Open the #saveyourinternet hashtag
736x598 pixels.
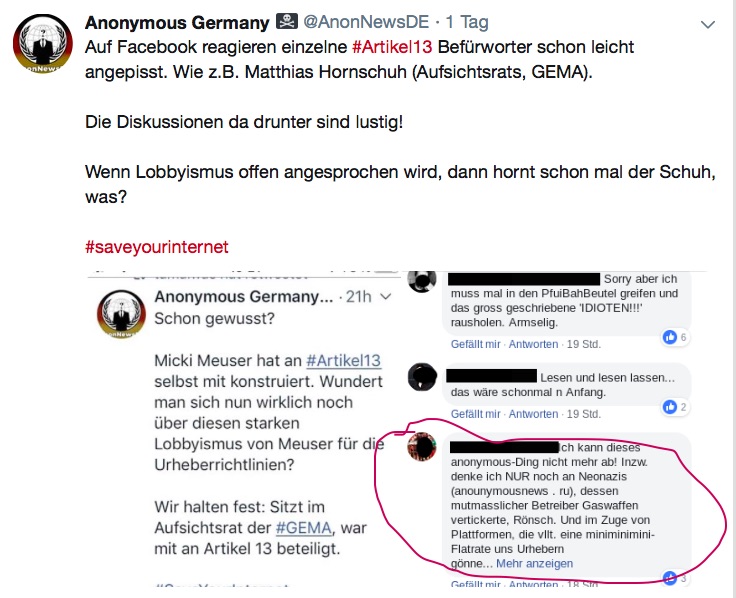click(x=157, y=247)
